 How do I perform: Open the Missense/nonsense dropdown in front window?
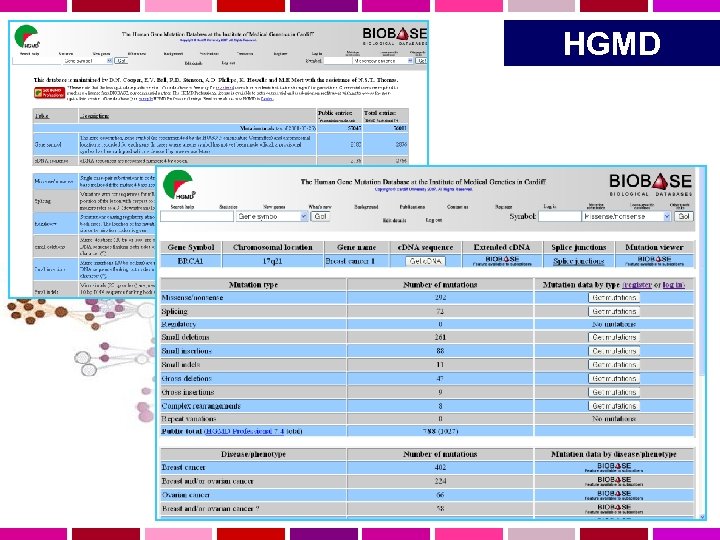(626, 216)
